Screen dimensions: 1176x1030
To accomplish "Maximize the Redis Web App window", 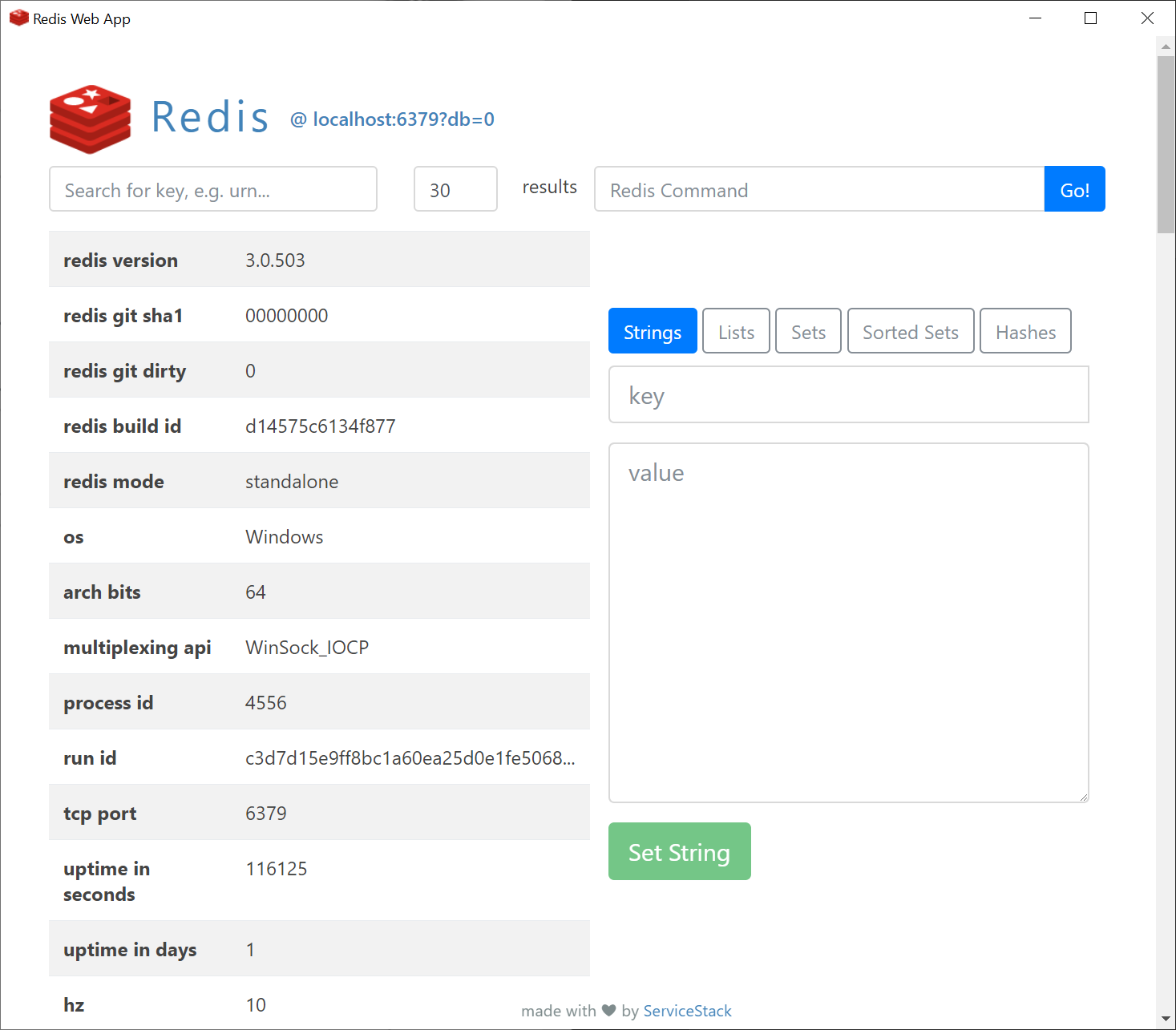I will pyautogui.click(x=1090, y=18).
